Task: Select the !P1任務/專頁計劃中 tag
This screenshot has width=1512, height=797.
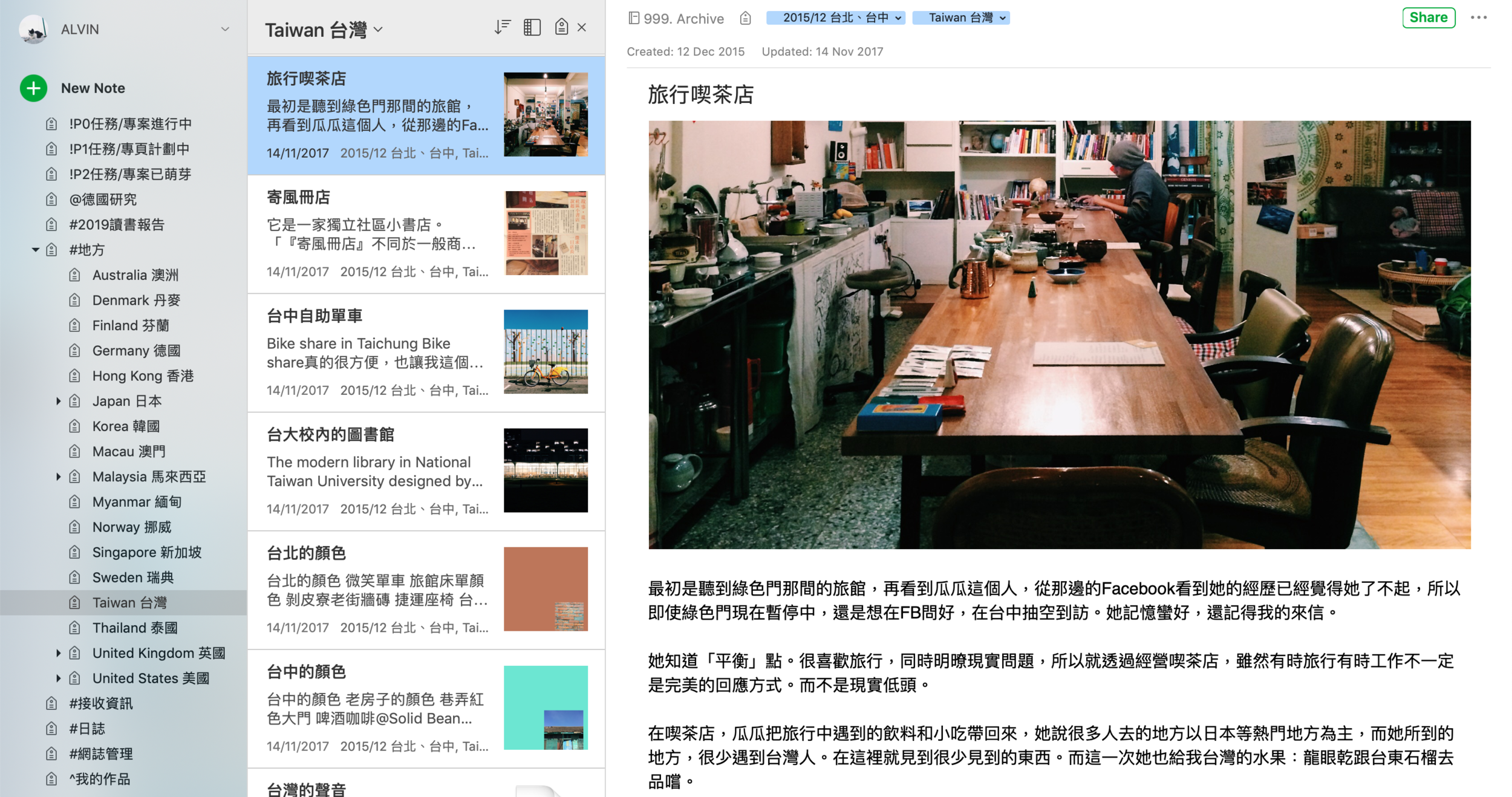Action: tap(129, 149)
